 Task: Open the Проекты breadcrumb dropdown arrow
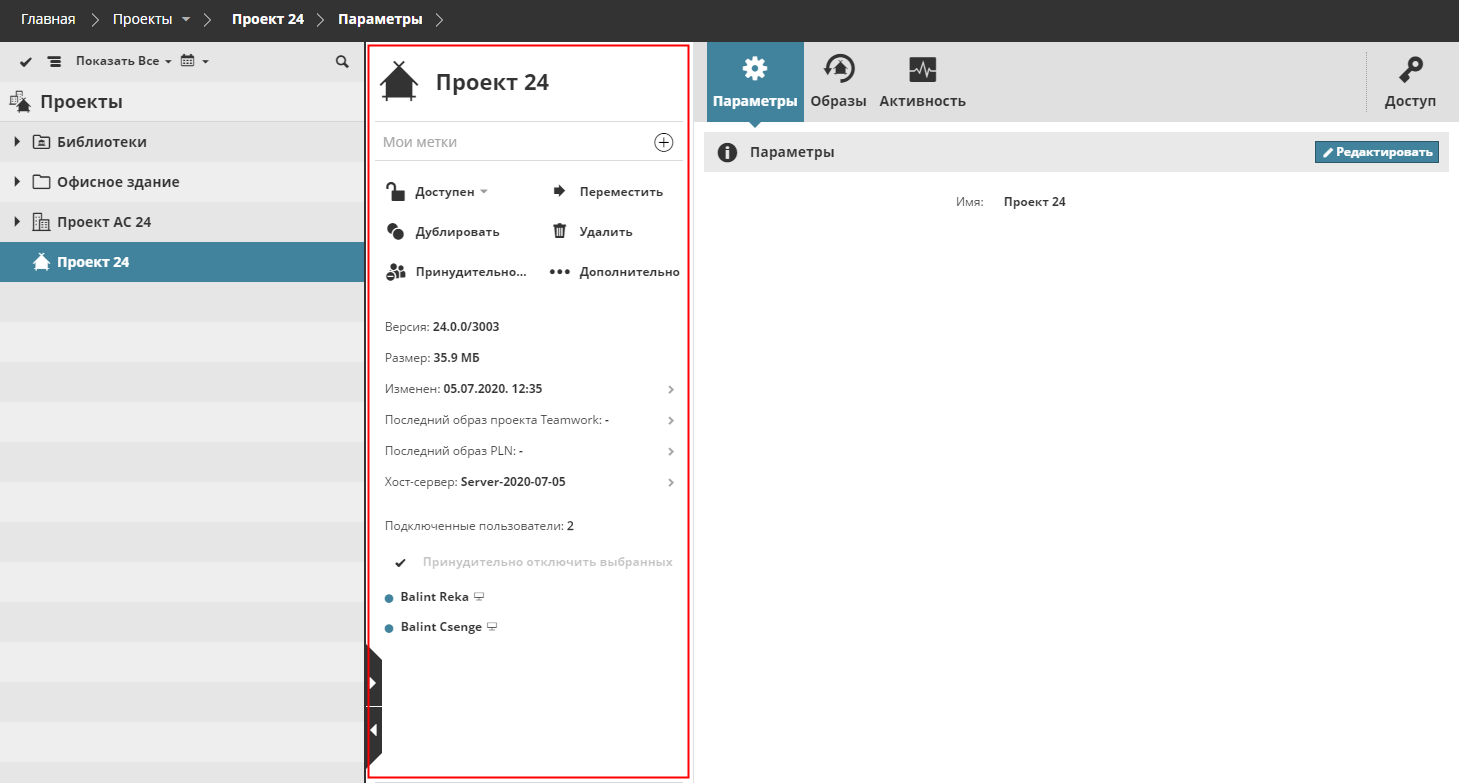pyautogui.click(x=186, y=20)
